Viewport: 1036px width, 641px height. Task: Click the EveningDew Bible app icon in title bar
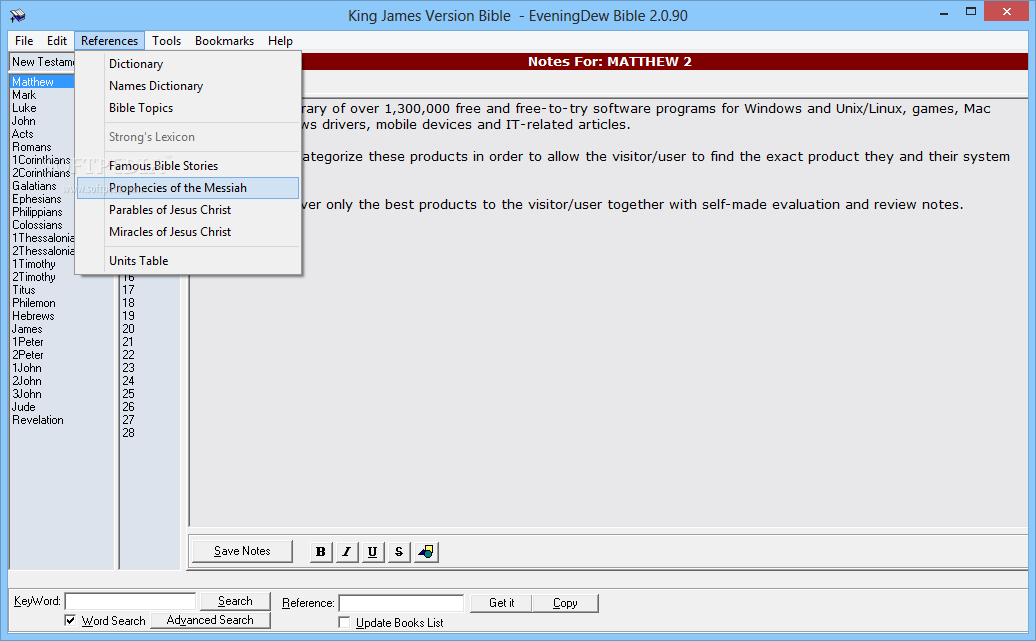[18, 15]
